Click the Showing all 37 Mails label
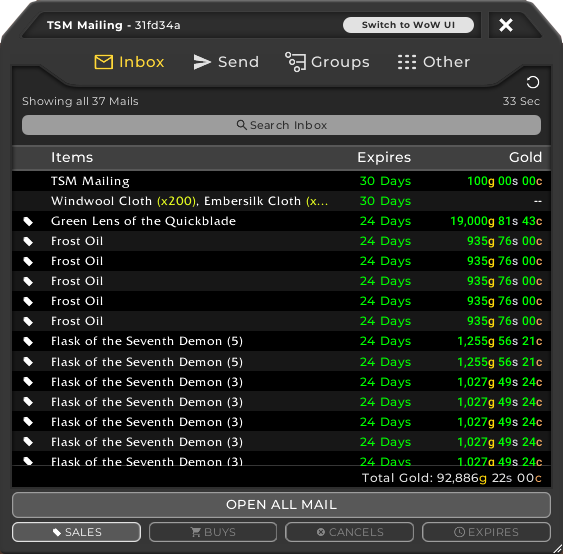The image size is (563, 554). point(80,101)
